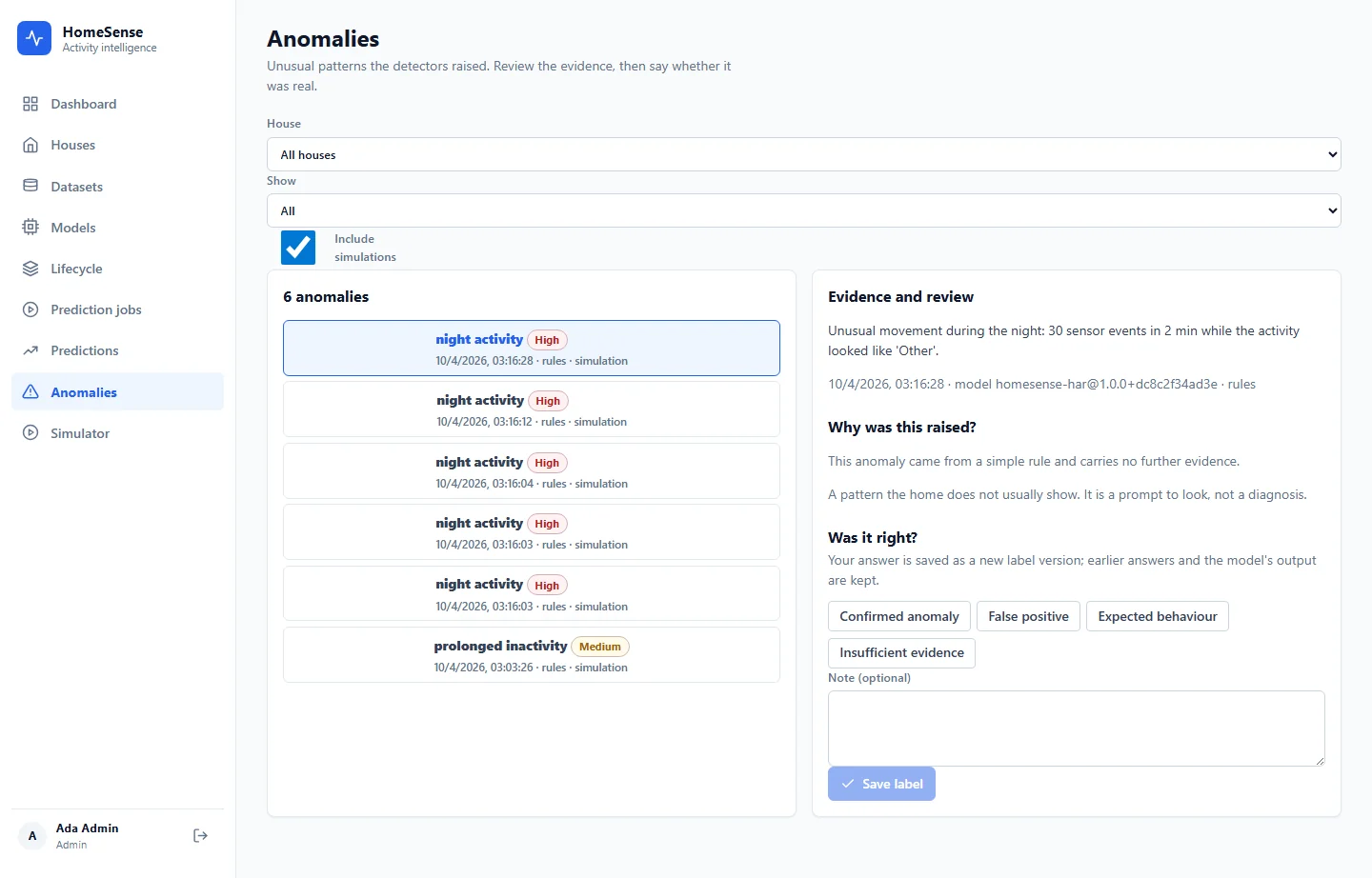
Task: Select the prolonged inactivity Medium anomaly
Action: (532, 655)
